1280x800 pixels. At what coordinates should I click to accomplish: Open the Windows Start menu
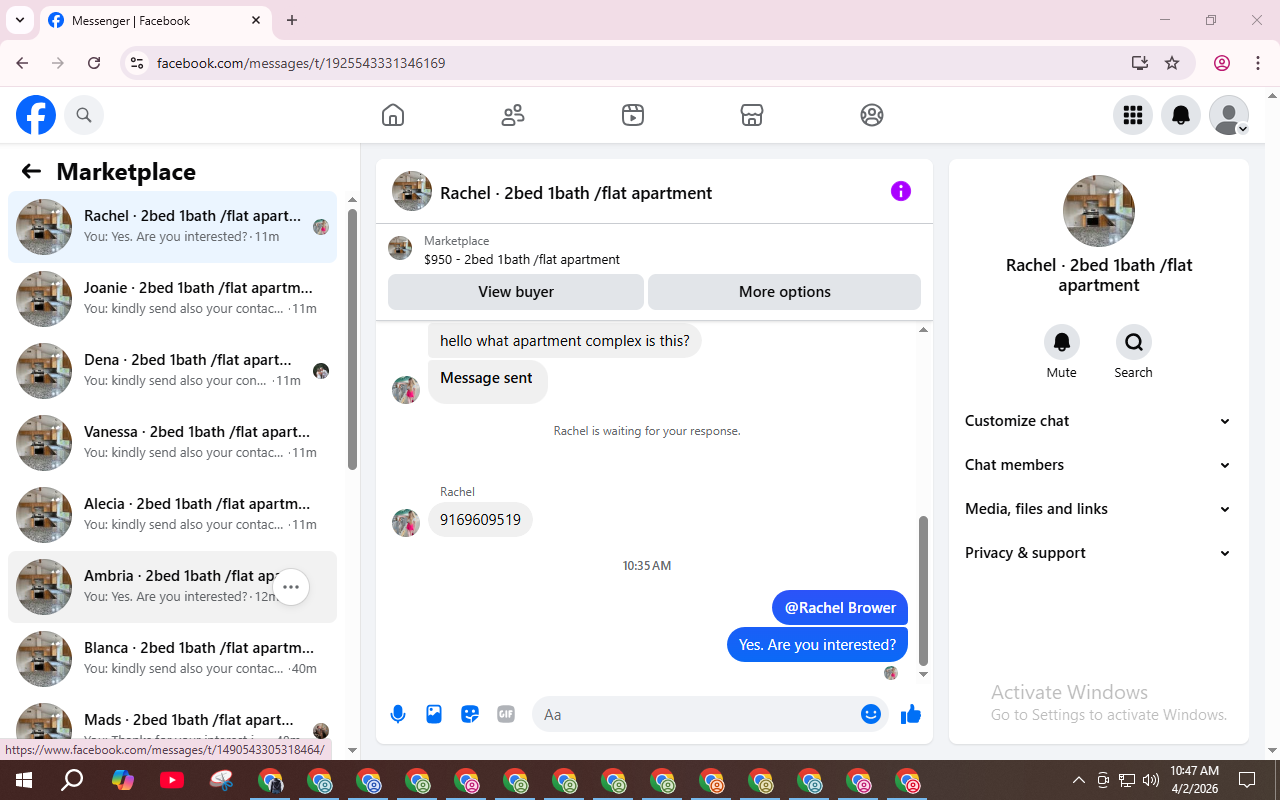(23, 780)
